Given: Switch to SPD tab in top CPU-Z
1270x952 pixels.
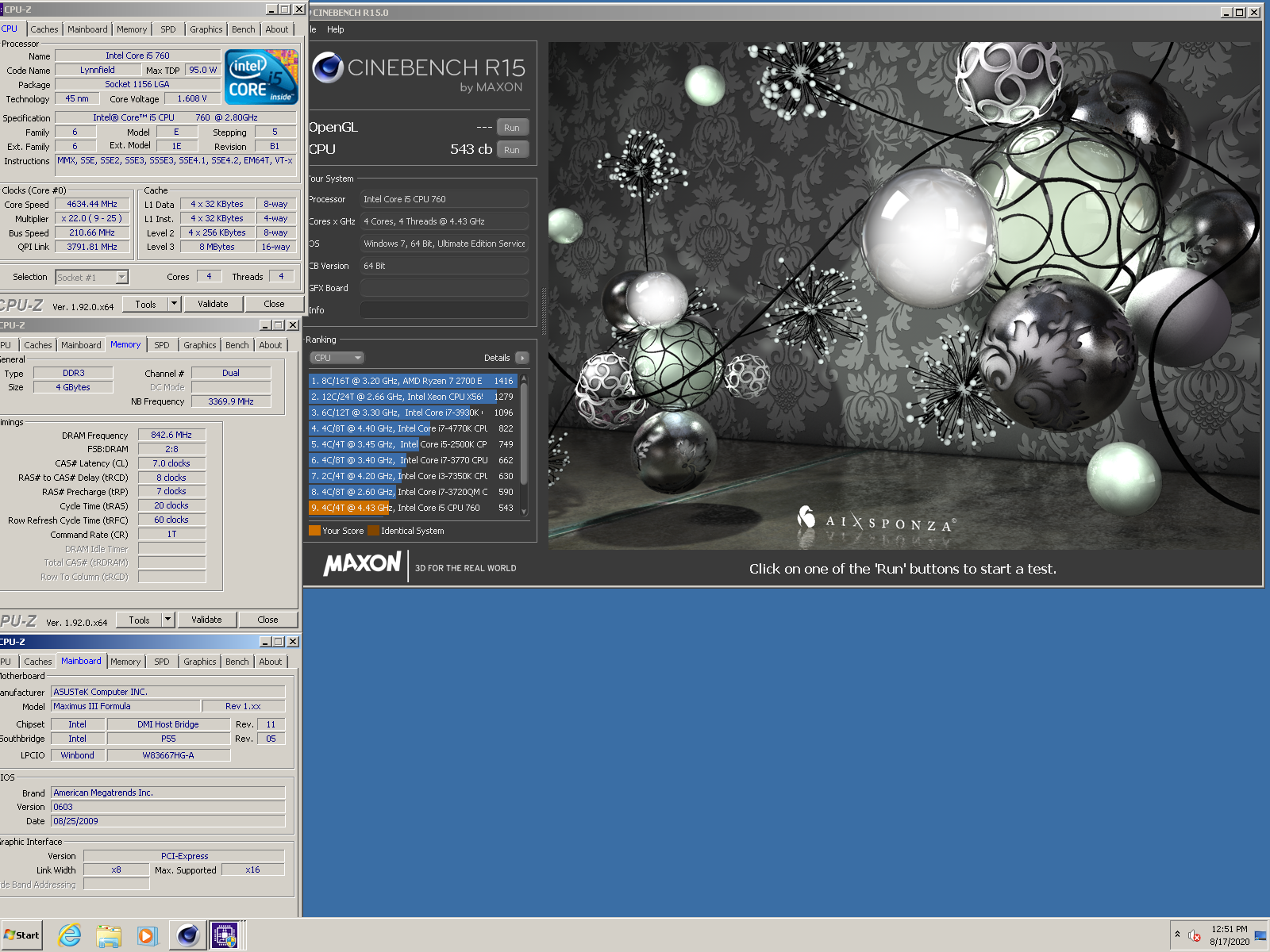Looking at the screenshot, I should coord(168,29).
